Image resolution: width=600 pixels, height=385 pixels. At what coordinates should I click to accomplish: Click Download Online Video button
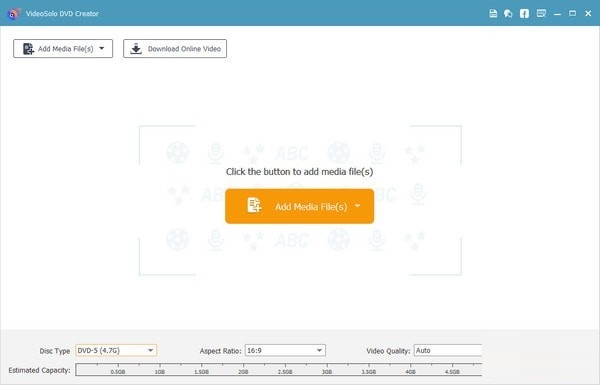(175, 49)
